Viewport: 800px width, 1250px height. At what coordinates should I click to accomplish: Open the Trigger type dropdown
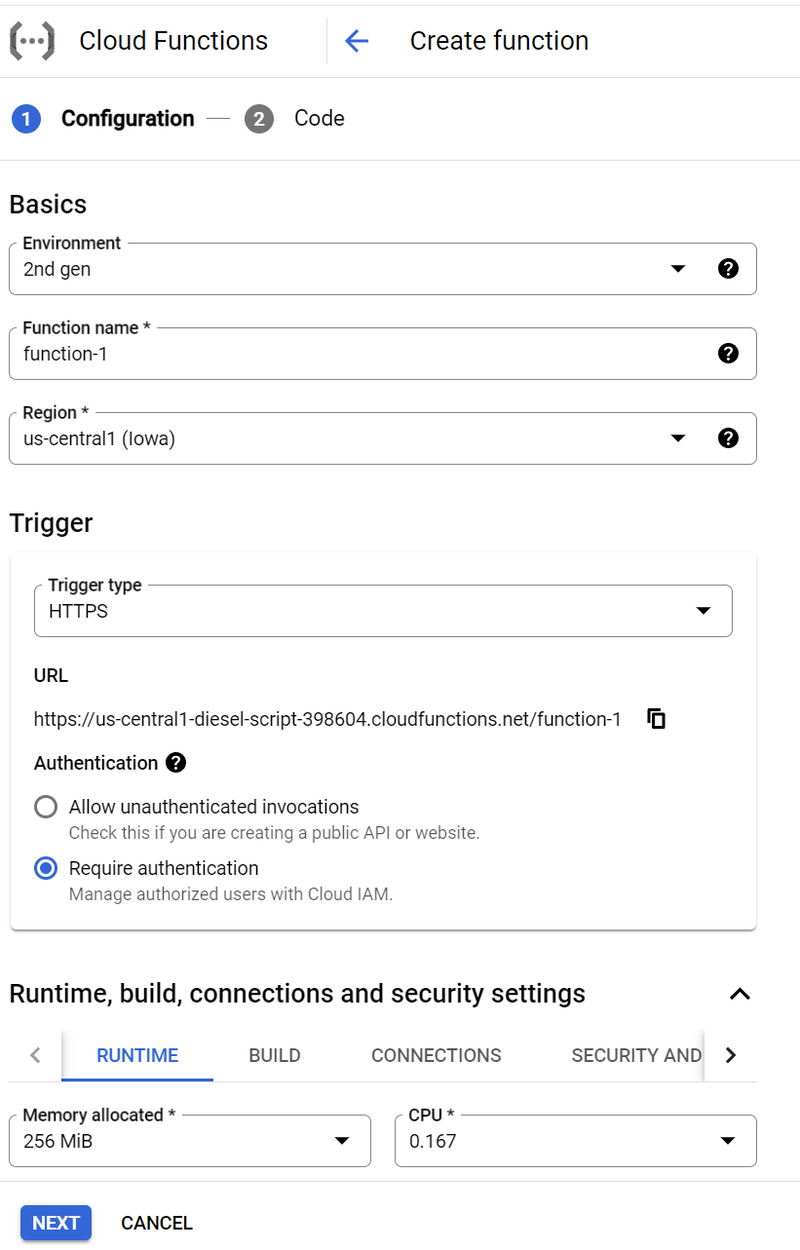click(x=383, y=611)
